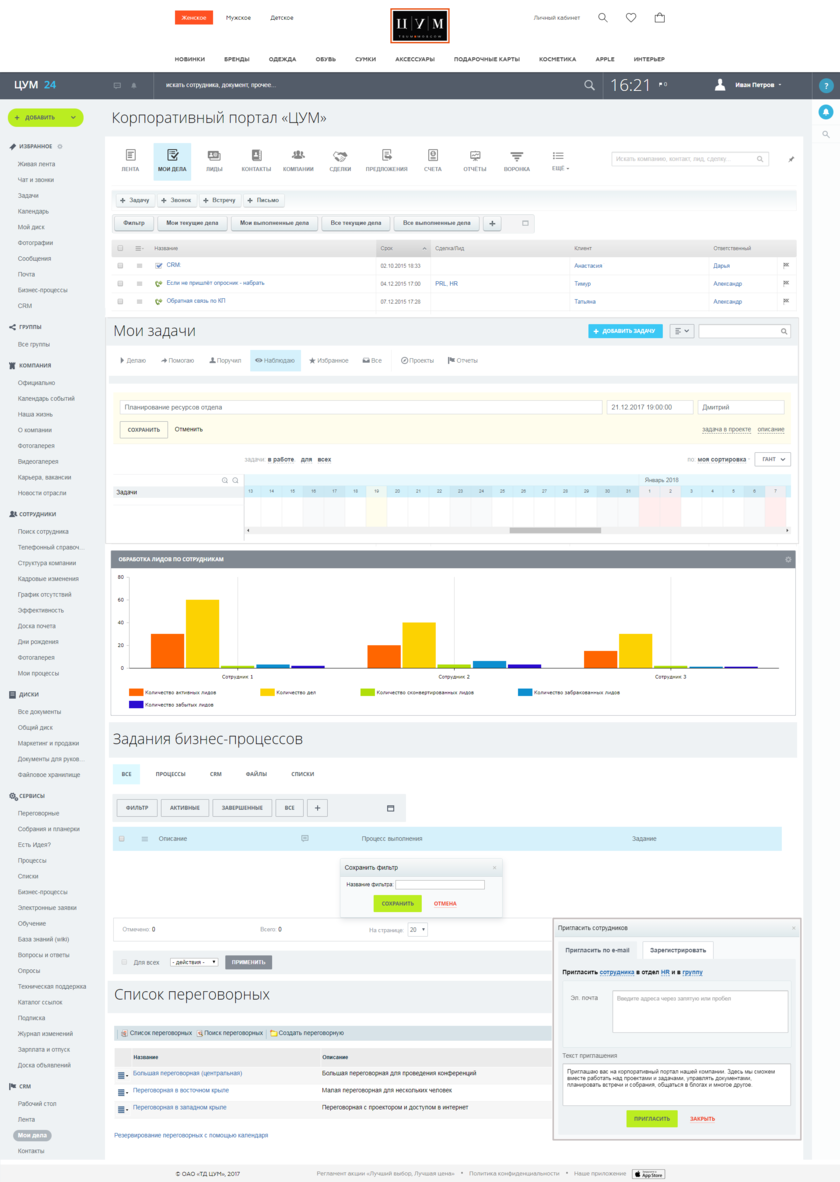Image resolution: width=840 pixels, height=1182 pixels.
Task: Open the ГАНТ view dropdown
Action: [772, 459]
